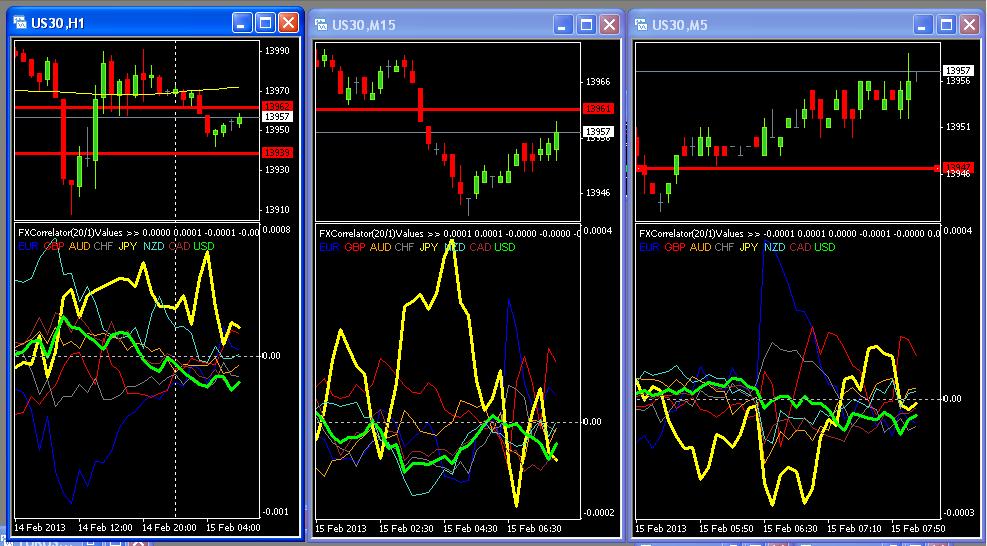Image resolution: width=987 pixels, height=546 pixels.
Task: Click the white 13957 price label in M5 chart
Action: 957,71
